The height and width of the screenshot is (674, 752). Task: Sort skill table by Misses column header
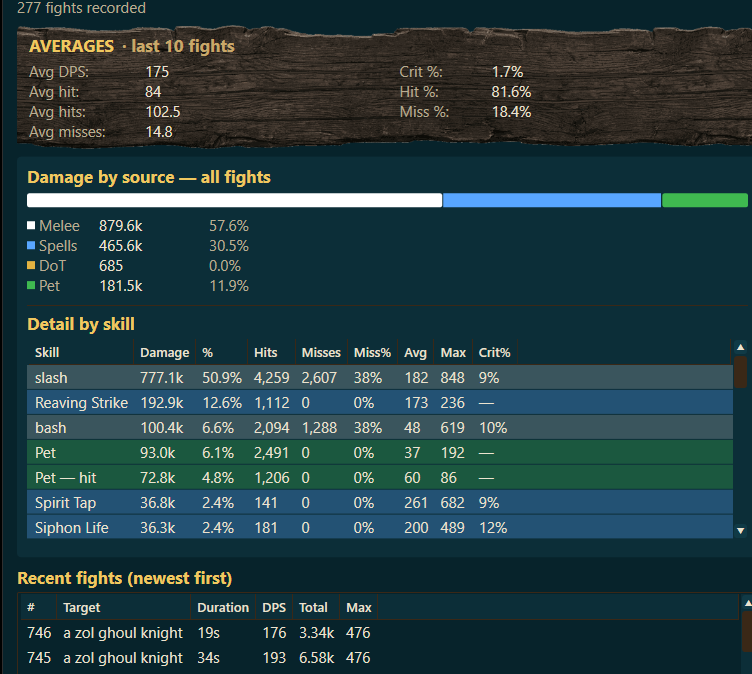[321, 353]
